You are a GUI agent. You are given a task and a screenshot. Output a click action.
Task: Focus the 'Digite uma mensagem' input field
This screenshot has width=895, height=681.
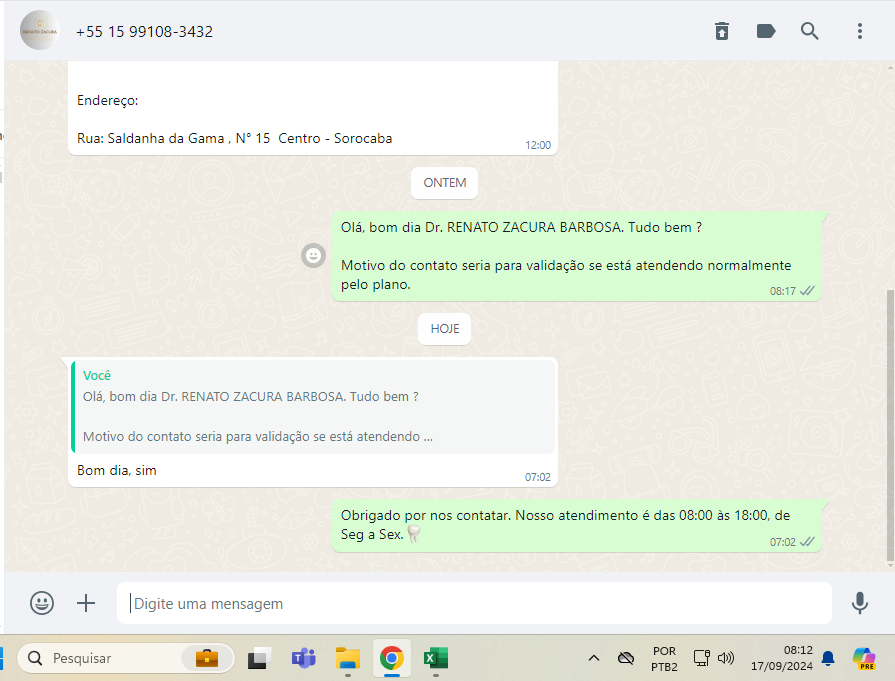click(x=475, y=604)
